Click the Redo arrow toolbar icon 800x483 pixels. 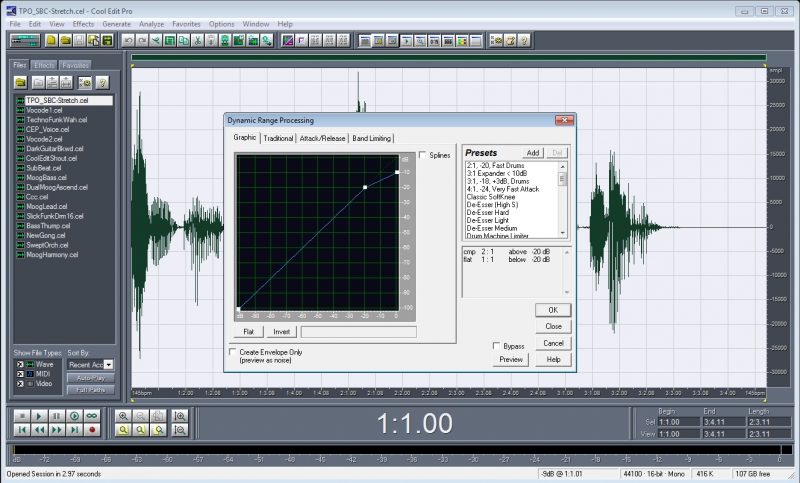coord(142,40)
